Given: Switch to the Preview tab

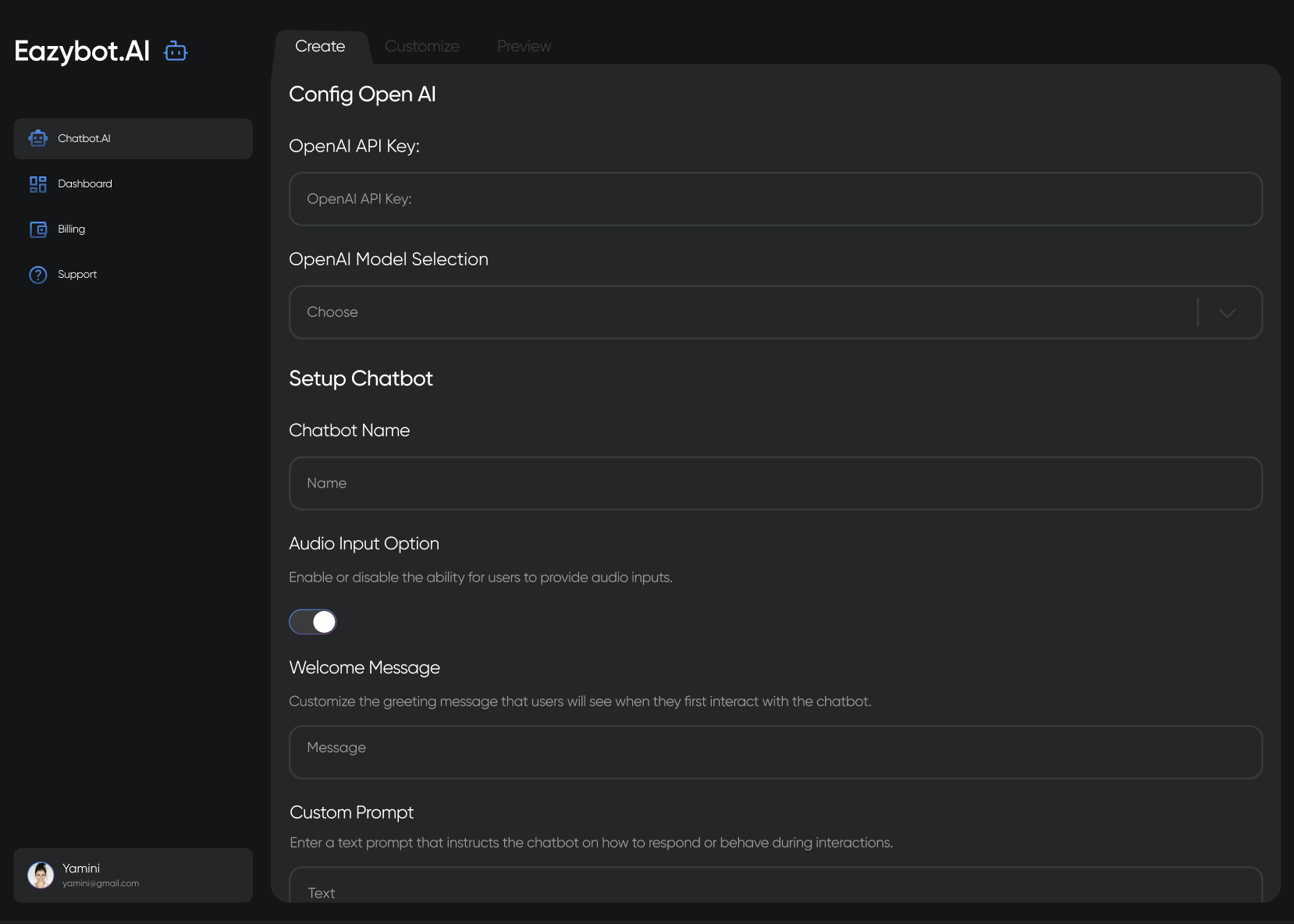Looking at the screenshot, I should [524, 47].
